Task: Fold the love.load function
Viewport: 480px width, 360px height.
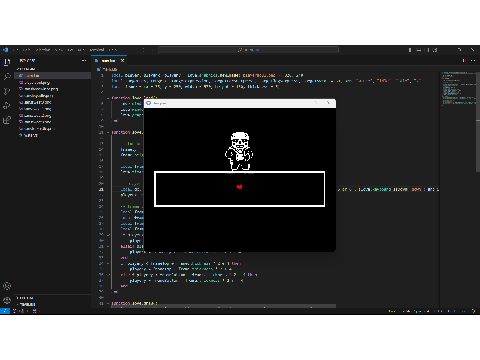Action: point(108,98)
